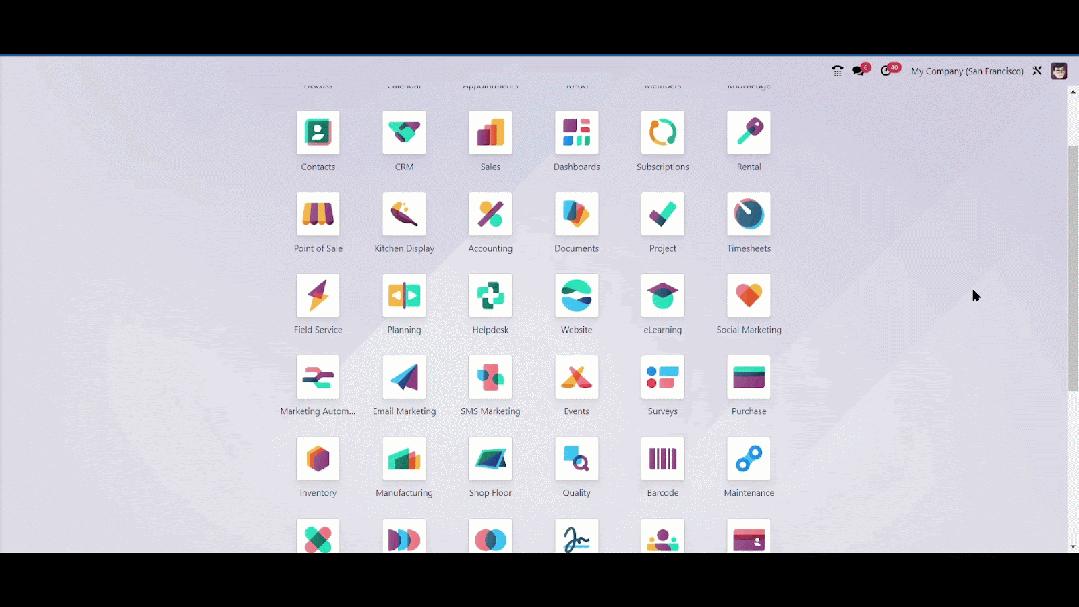Open the Helpdesk application
This screenshot has width=1079, height=607.
coord(490,295)
